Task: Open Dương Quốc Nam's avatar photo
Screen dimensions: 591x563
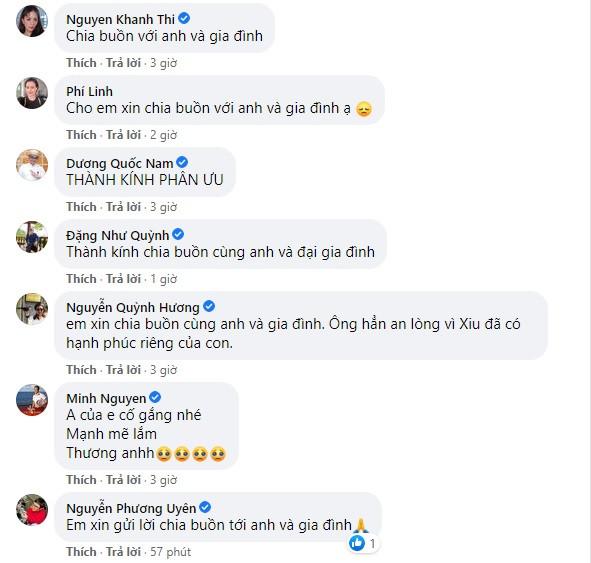Action: [32, 165]
